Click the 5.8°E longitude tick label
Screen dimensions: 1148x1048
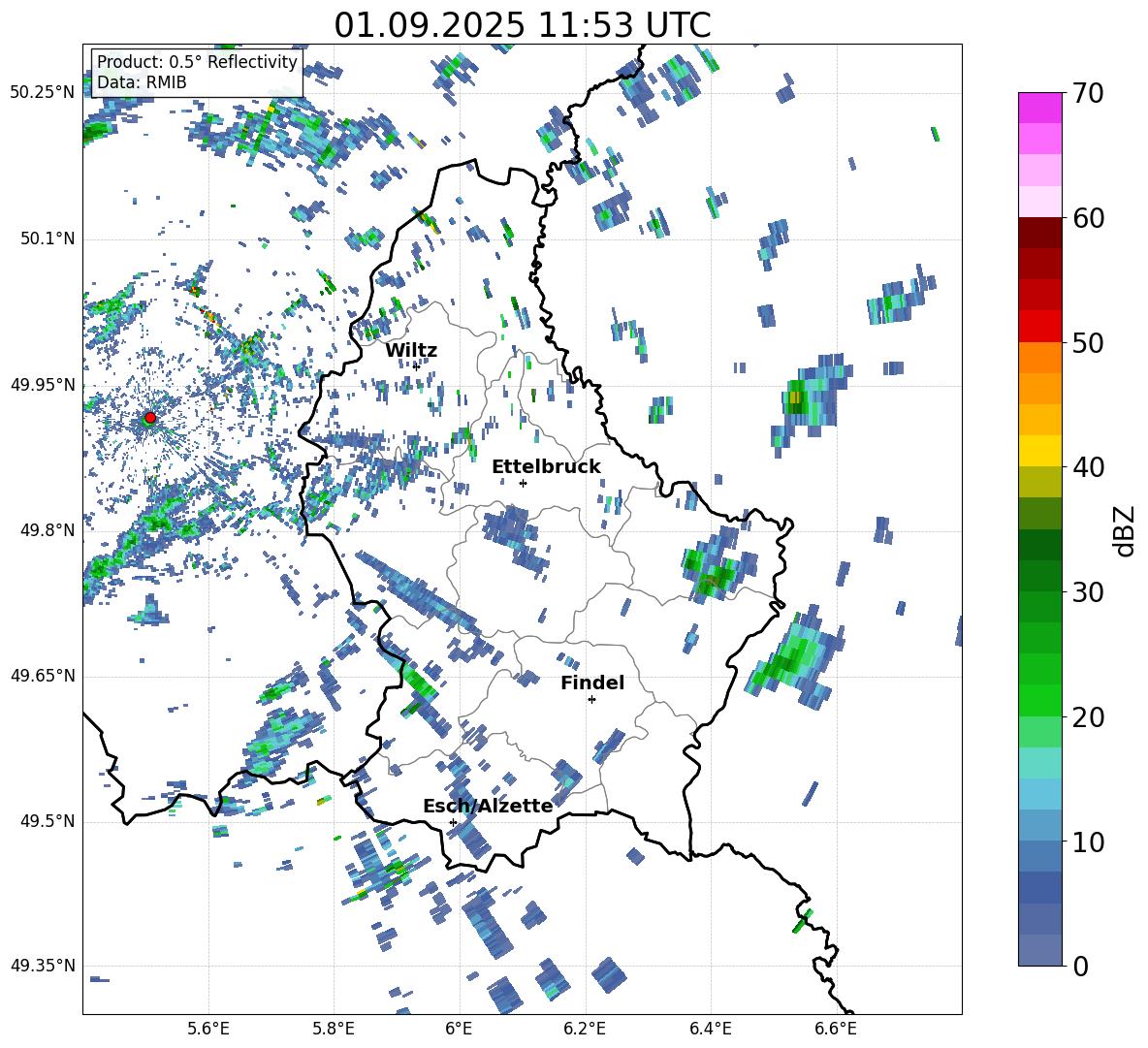pyautogui.click(x=334, y=1030)
